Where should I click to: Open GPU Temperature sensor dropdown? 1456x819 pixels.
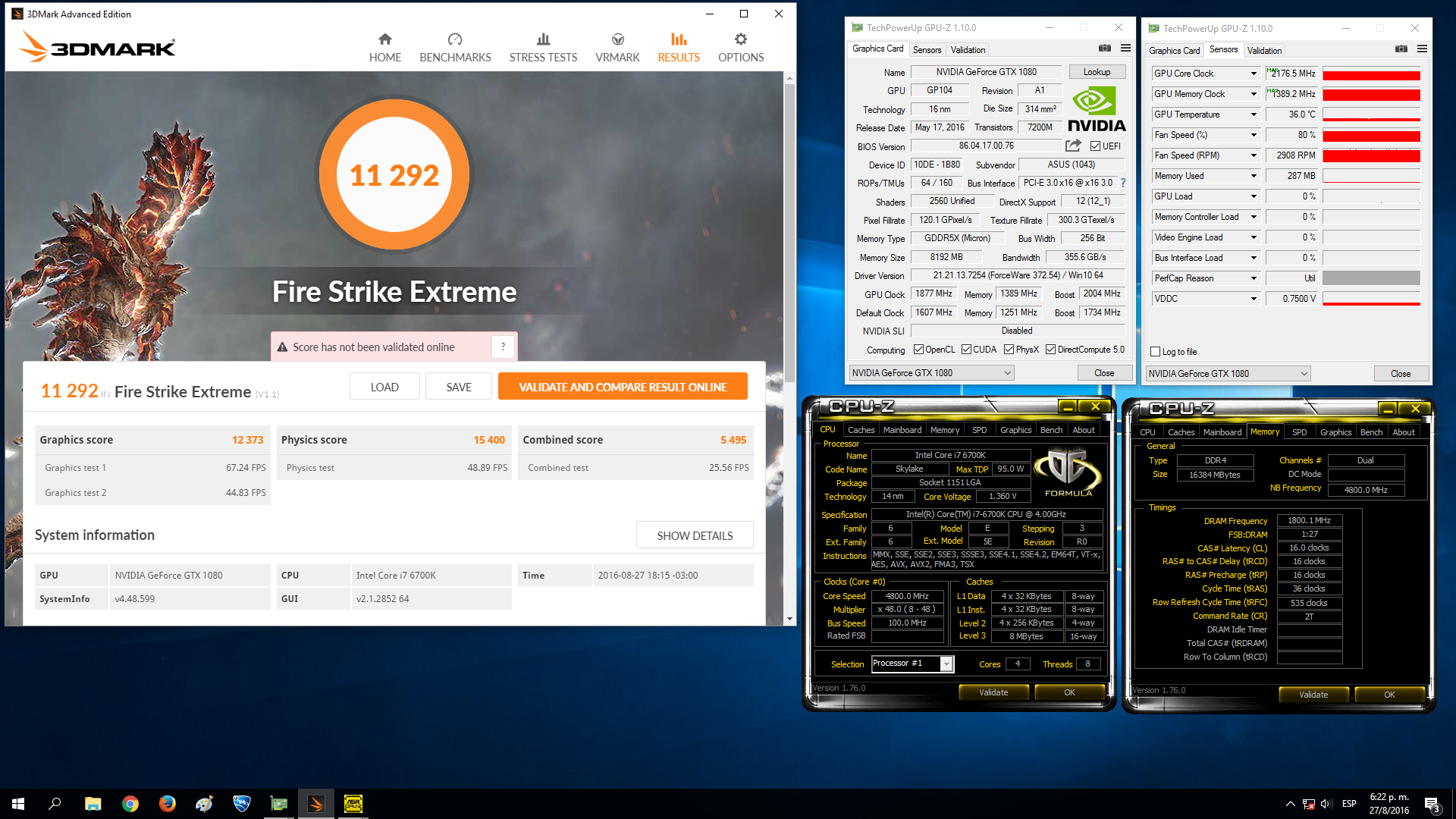(x=1254, y=115)
